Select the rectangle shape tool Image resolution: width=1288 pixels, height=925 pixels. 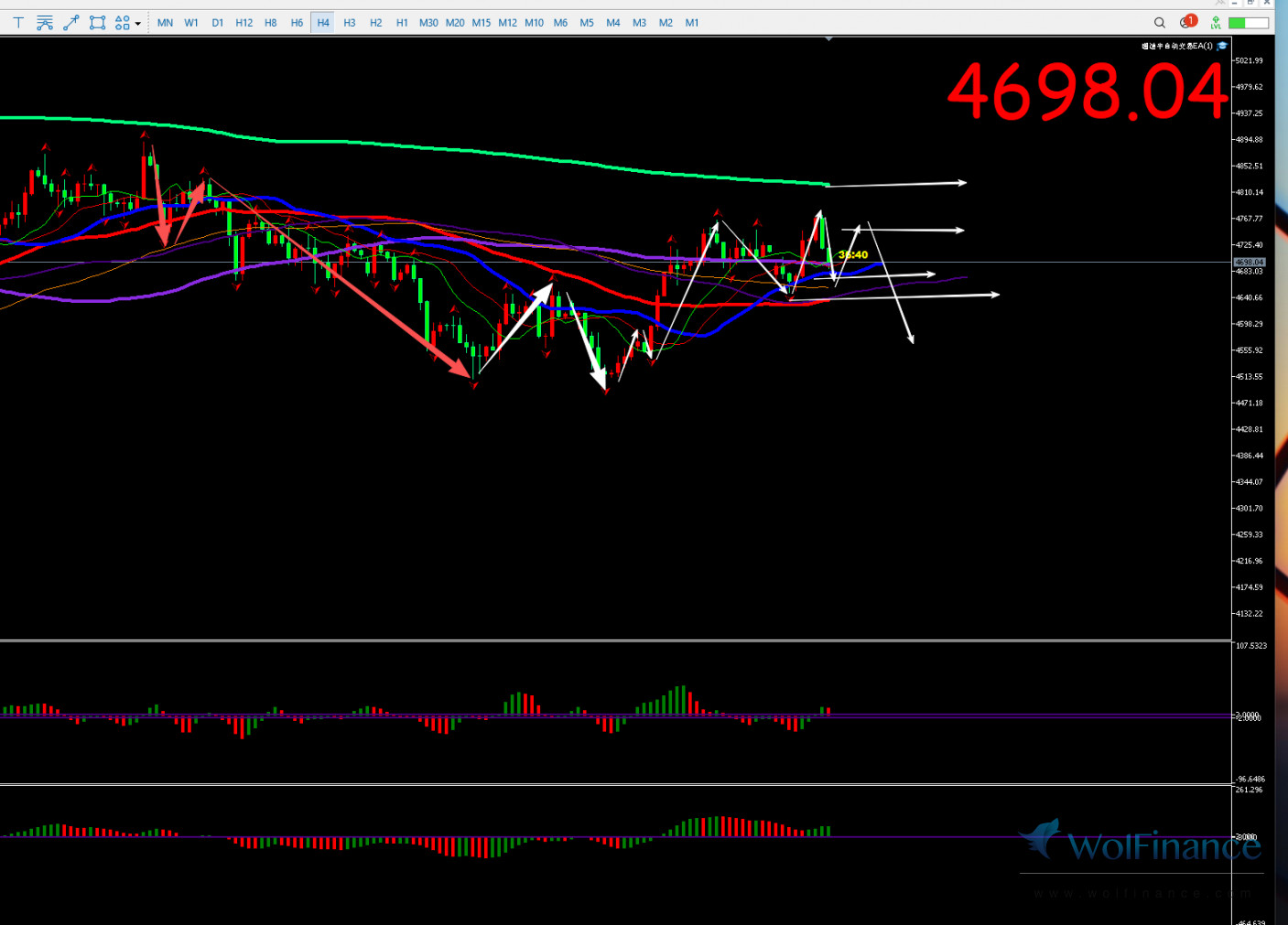(x=97, y=23)
